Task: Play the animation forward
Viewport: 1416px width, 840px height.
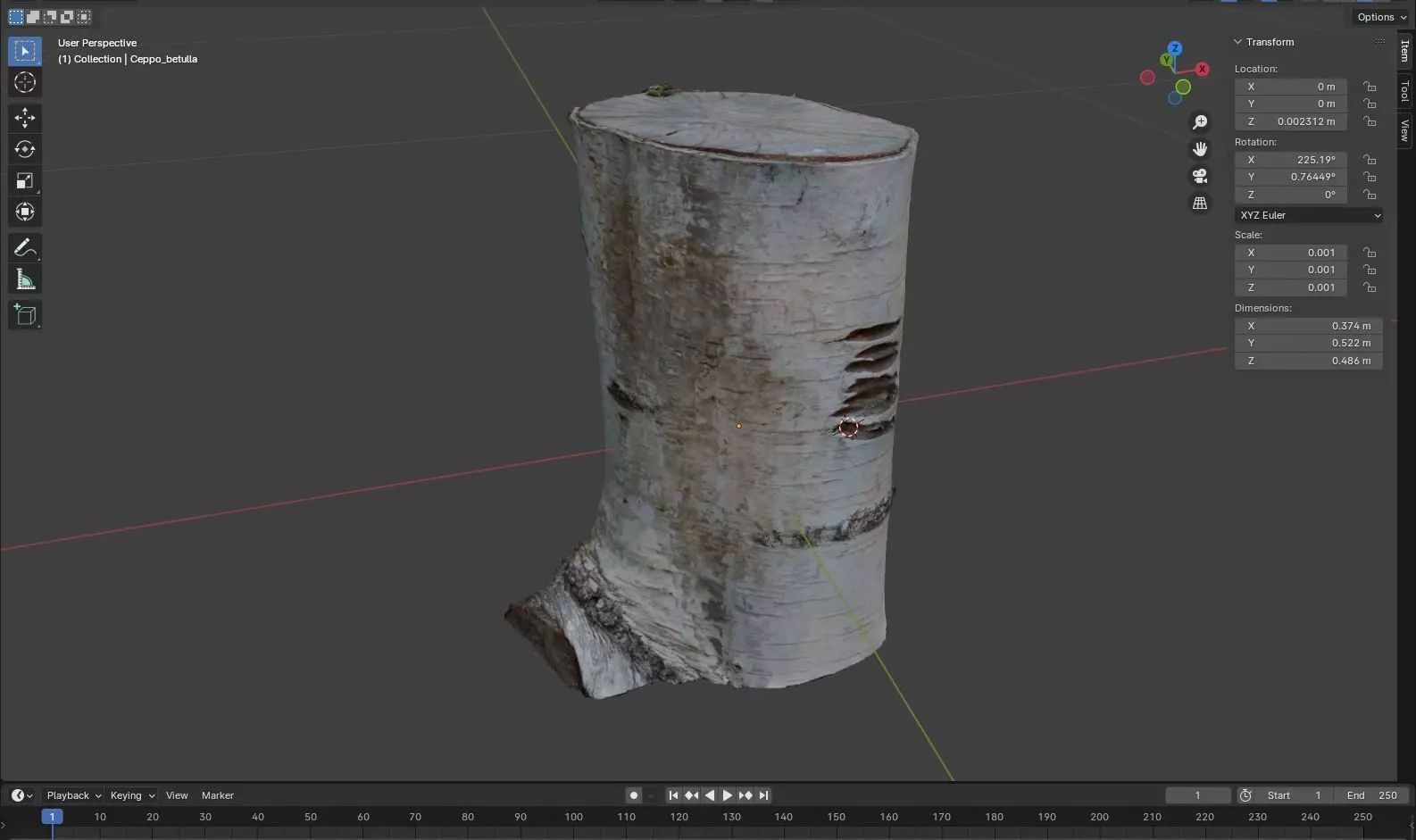Action: (x=728, y=795)
